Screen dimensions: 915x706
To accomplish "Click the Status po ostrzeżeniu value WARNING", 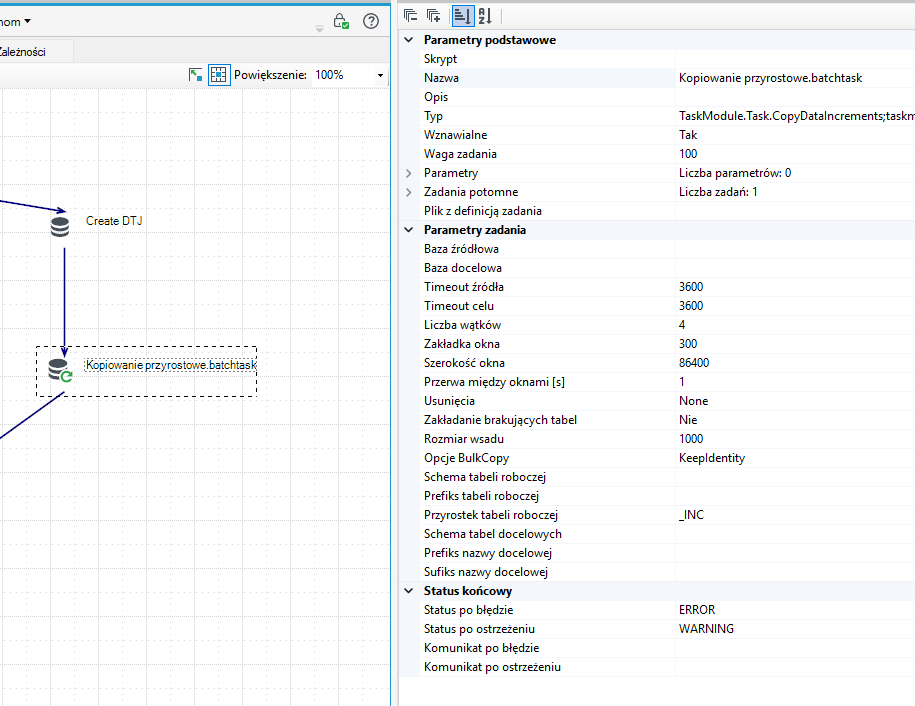I will 706,629.
